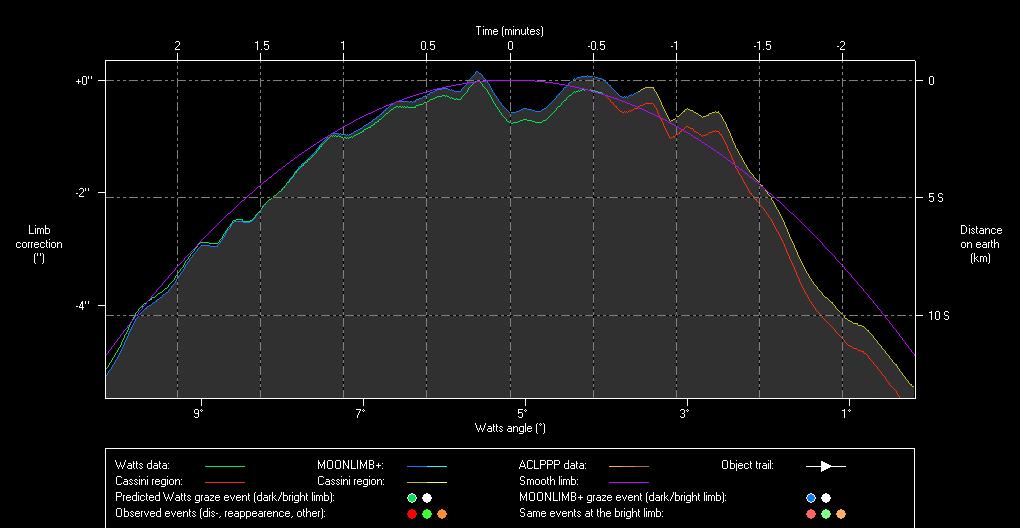
Task: Click the white predicted Watts graze dot
Action: click(427, 498)
